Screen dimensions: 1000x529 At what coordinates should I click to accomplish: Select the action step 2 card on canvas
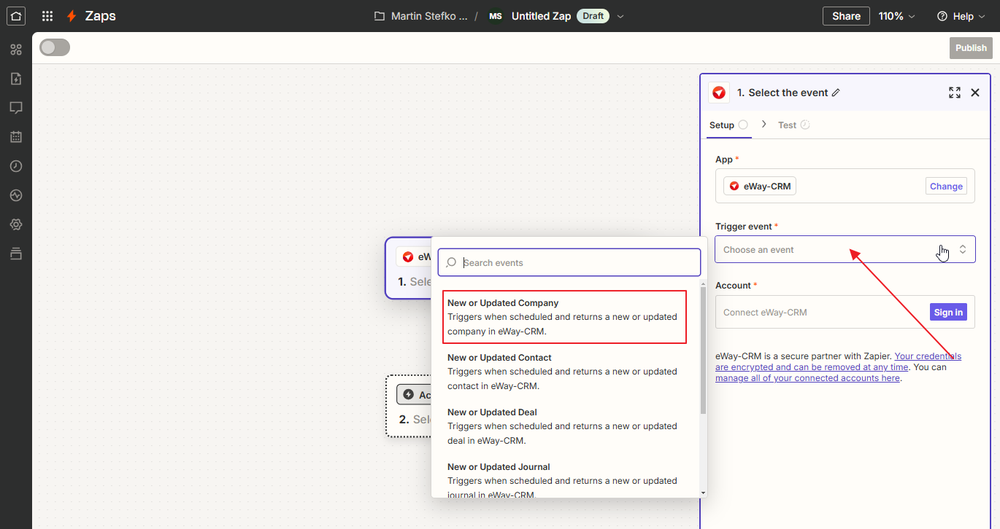coord(409,406)
